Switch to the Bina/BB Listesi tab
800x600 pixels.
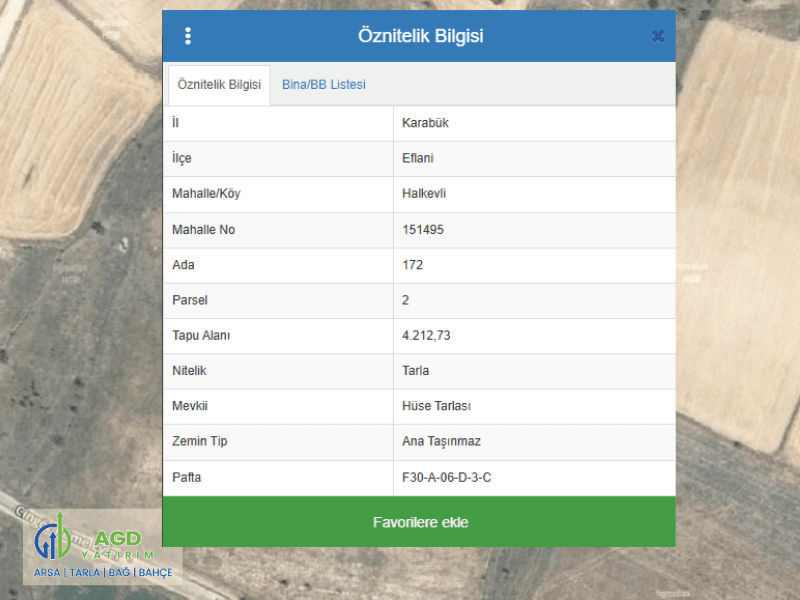323,85
